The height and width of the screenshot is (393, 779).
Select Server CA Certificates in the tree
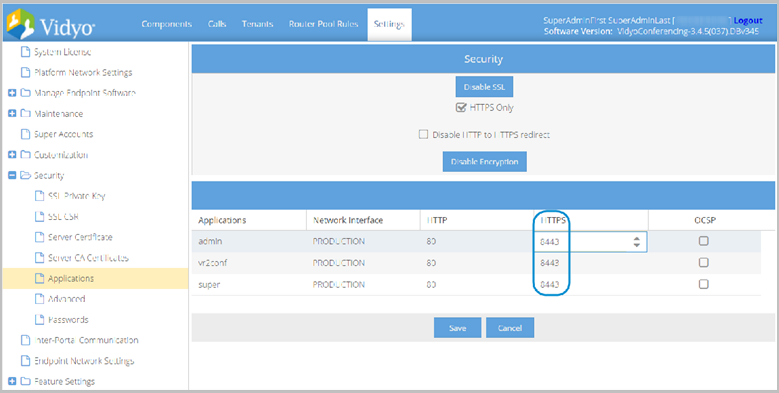[x=88, y=258]
